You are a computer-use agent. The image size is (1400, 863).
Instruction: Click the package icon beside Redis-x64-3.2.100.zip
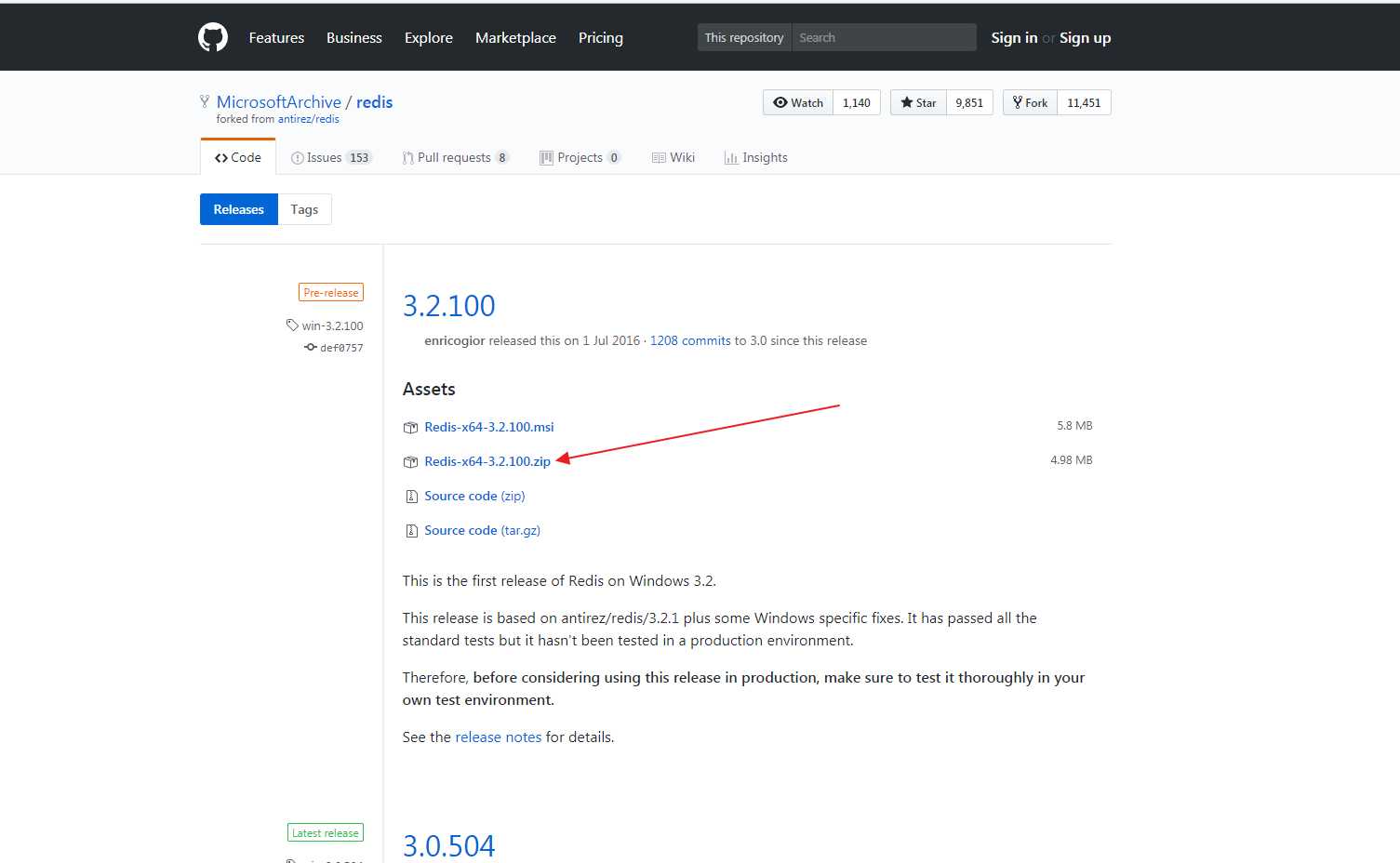click(410, 462)
